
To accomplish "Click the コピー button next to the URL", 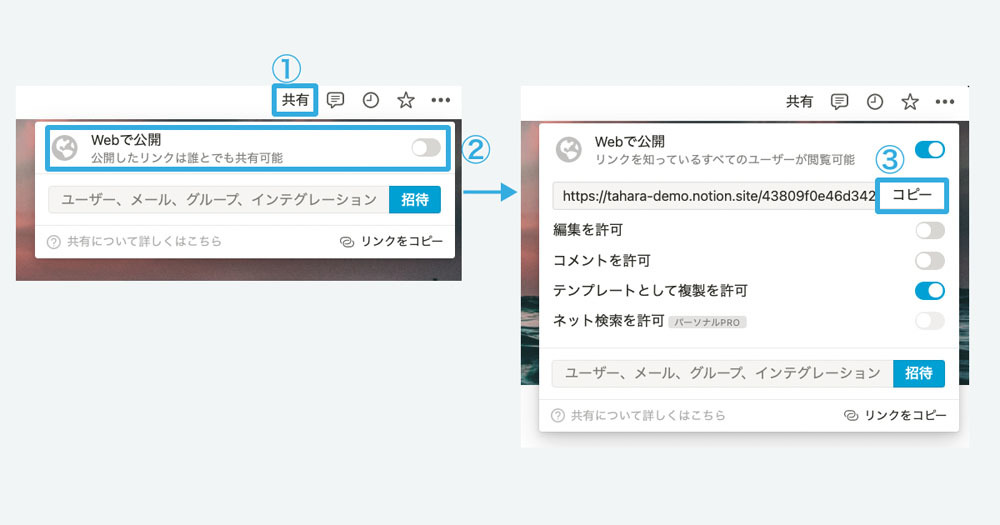I will [912, 195].
